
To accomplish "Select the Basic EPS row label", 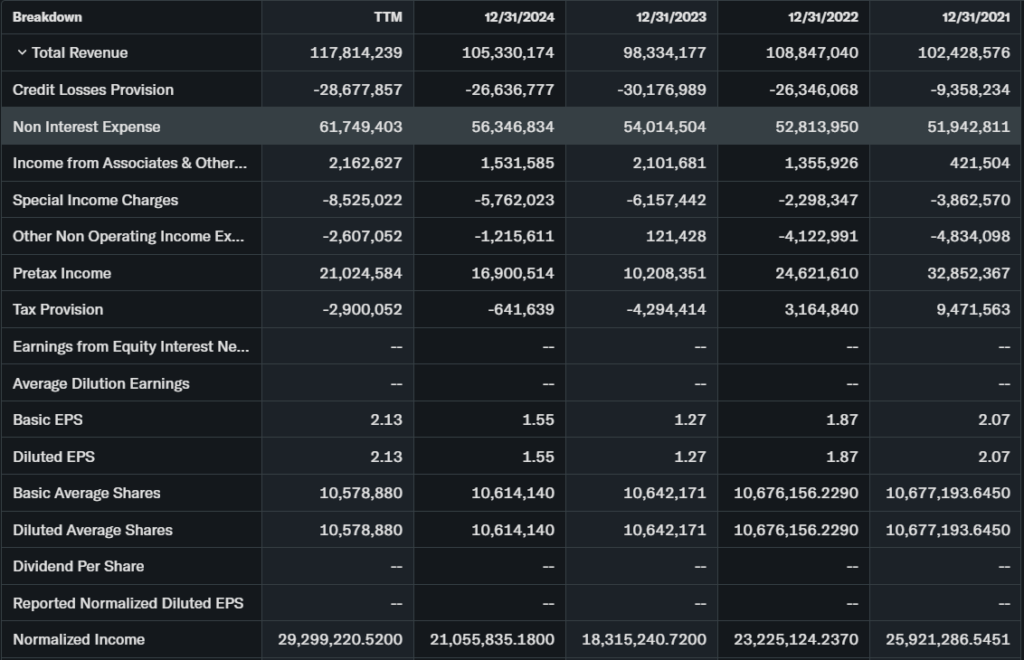I will (x=47, y=420).
